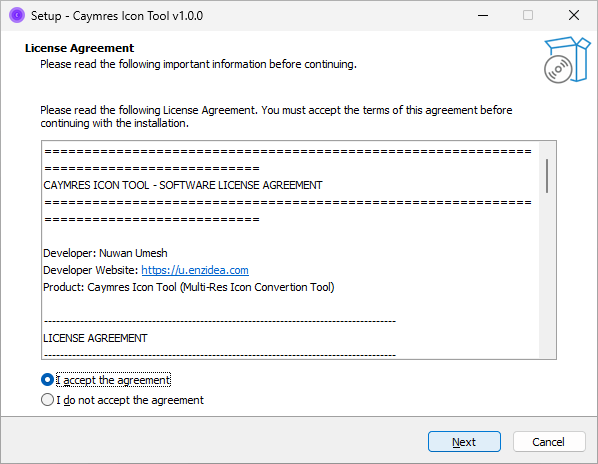The image size is (598, 464).
Task: Click the "Developer: Nuwan Umesh" line
Action: (x=105, y=253)
